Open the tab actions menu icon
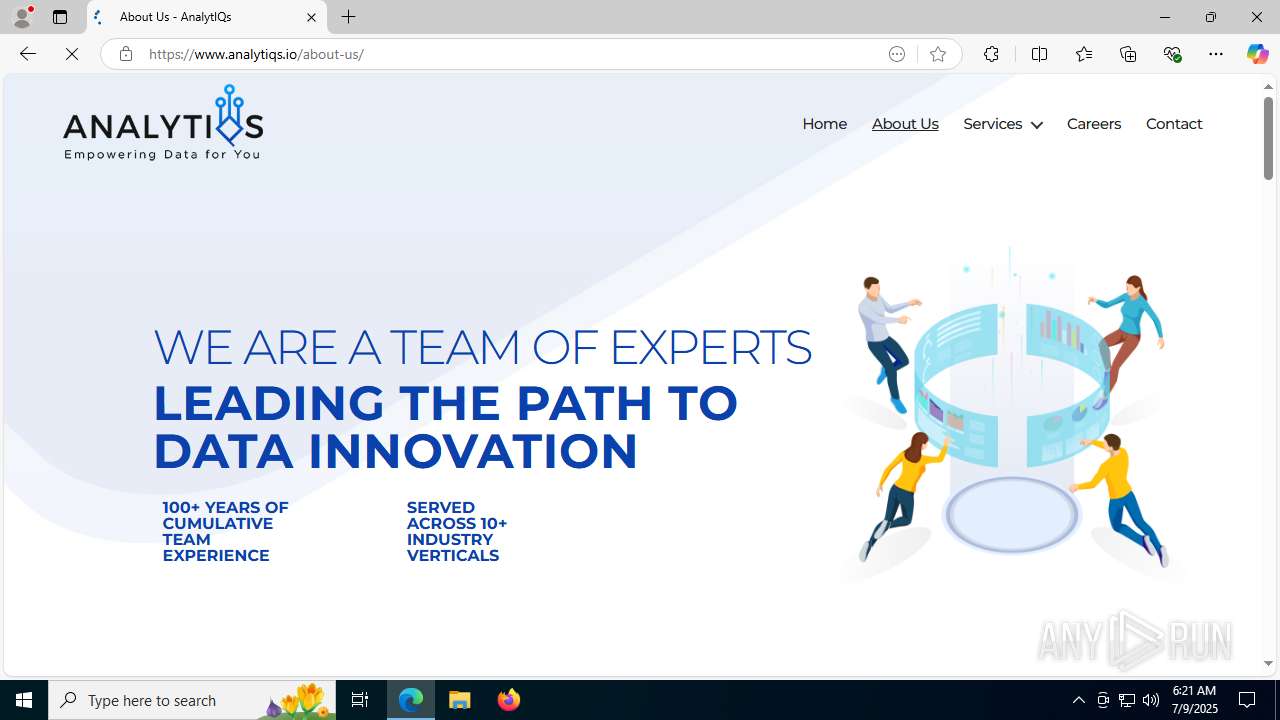Screen dimensions: 1280x720 tap(60, 17)
